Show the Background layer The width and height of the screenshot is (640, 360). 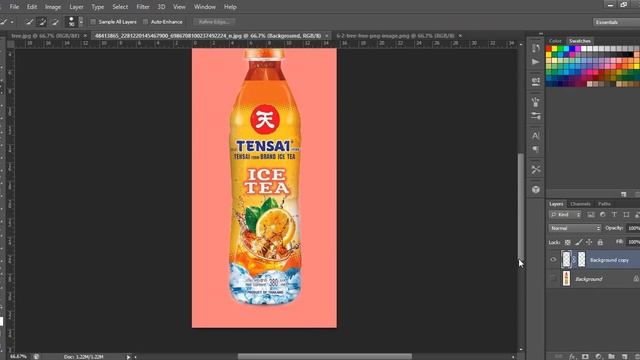[553, 279]
